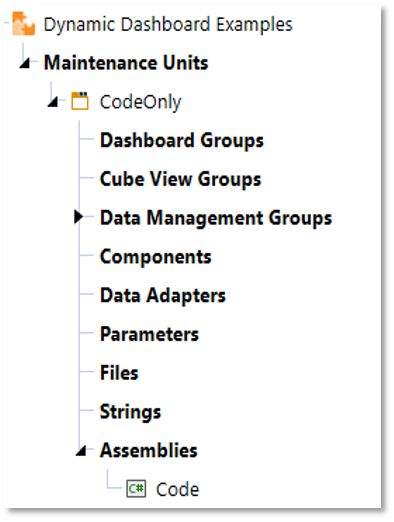Collapse the Assemblies node arrow
The image size is (394, 522).
pyautogui.click(x=81, y=451)
